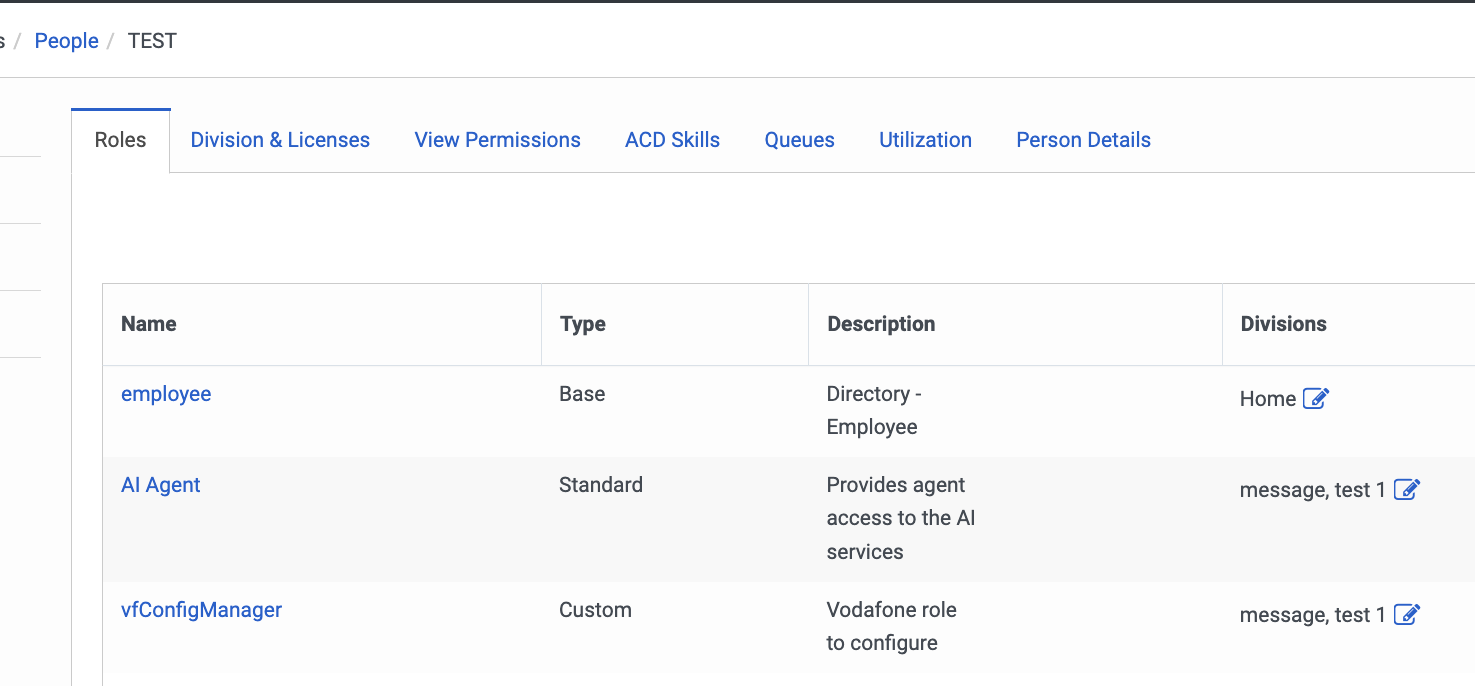Select the ACD Skills tab

point(672,140)
